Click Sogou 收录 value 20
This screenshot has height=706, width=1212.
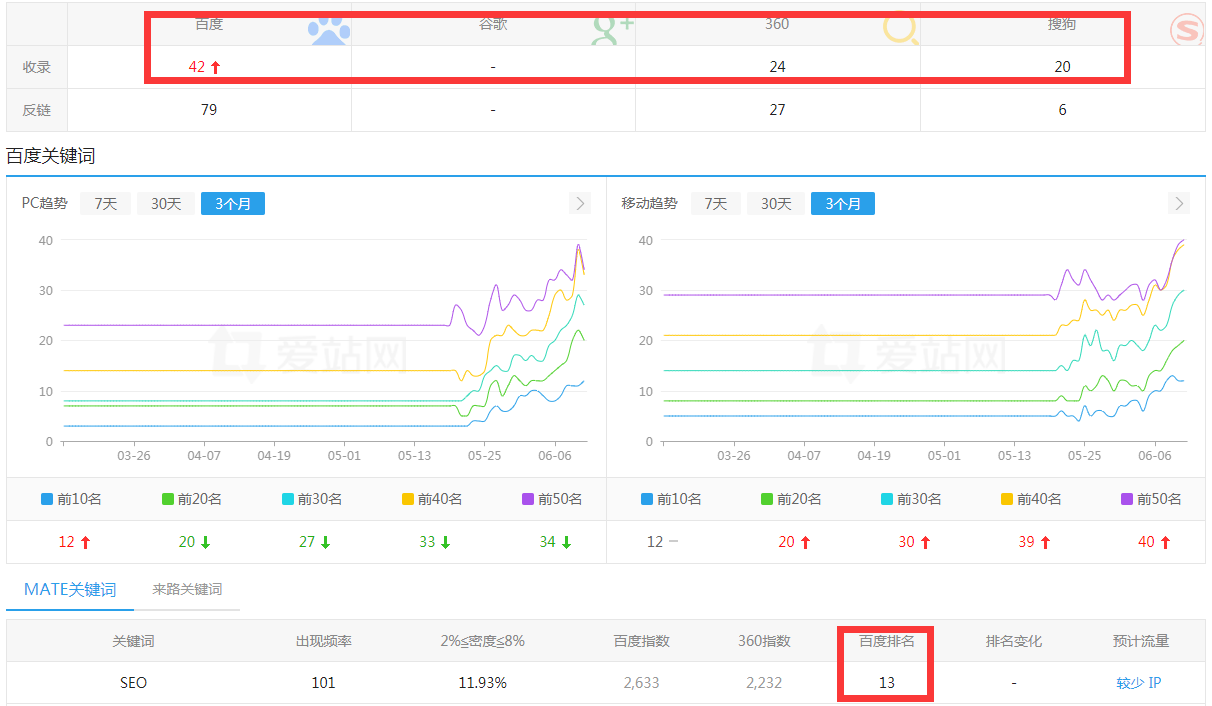coord(1062,67)
